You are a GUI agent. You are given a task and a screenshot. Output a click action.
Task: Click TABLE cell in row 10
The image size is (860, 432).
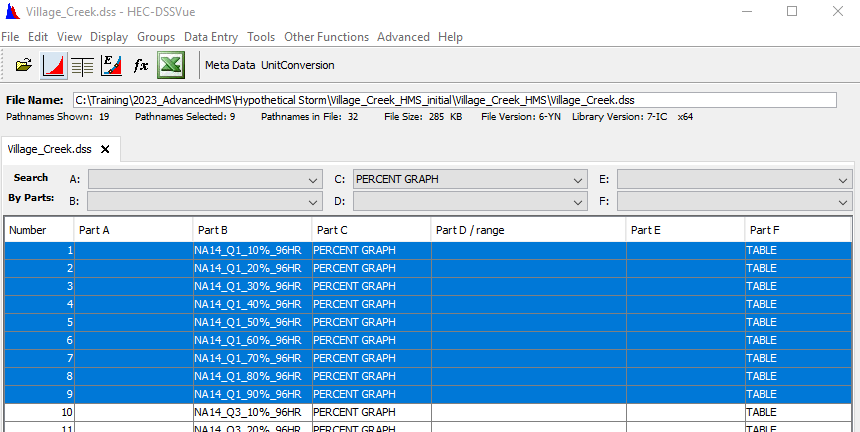[x=798, y=412]
